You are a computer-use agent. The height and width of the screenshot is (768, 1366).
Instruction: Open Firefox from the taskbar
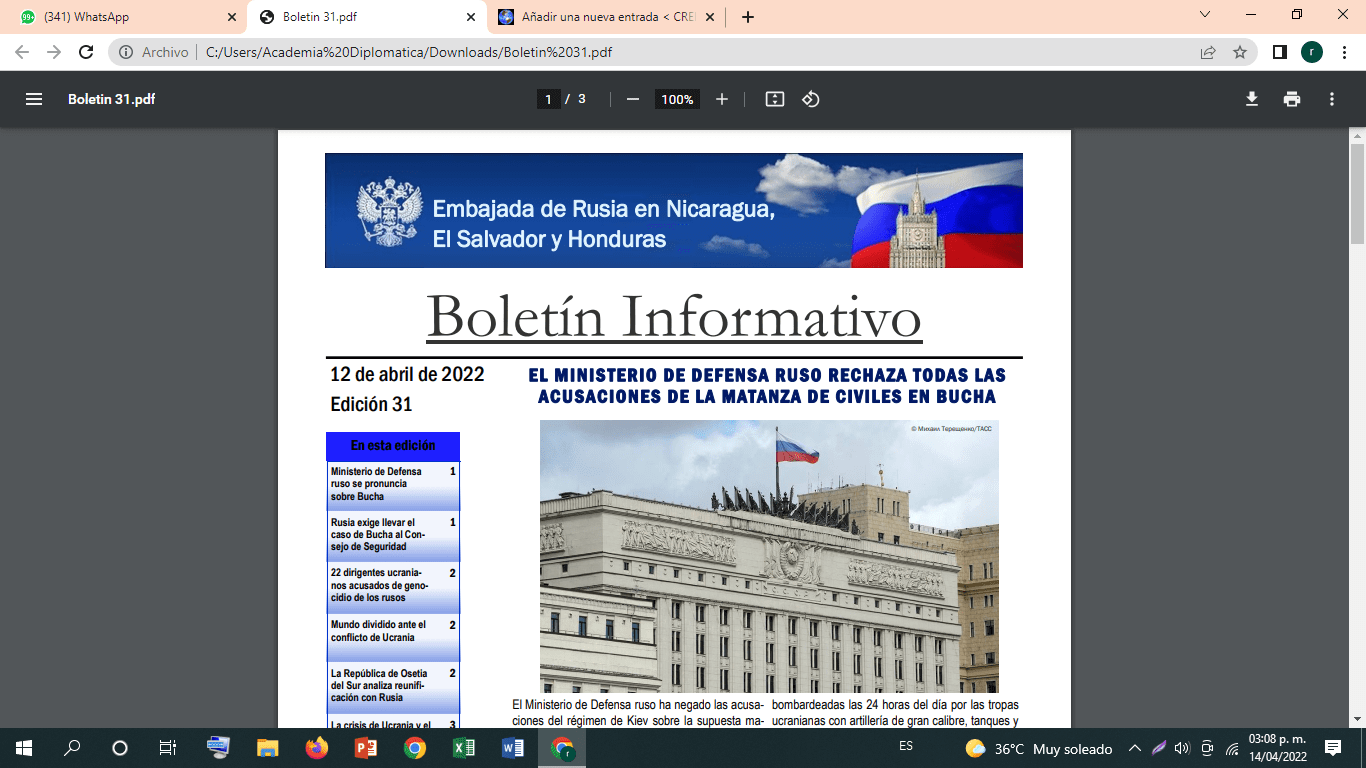coord(317,748)
